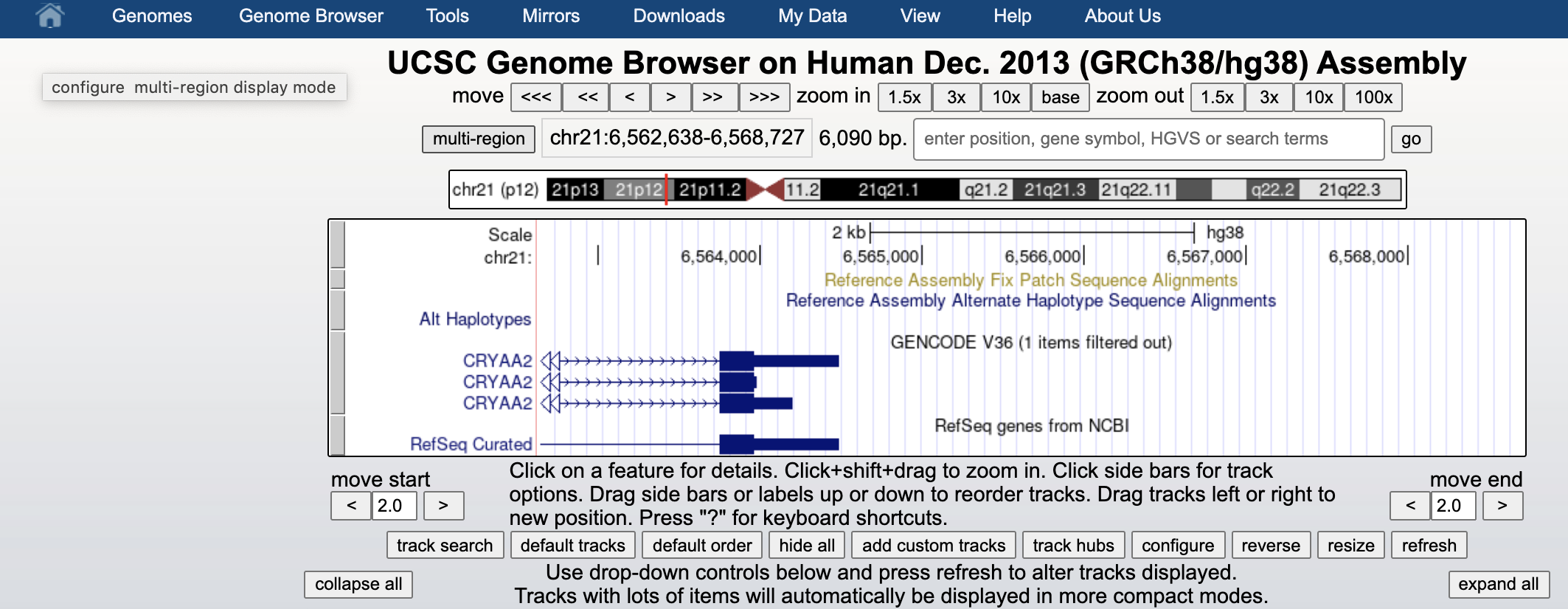Open the My Data menu
The image size is (1568, 609).
tap(812, 16)
